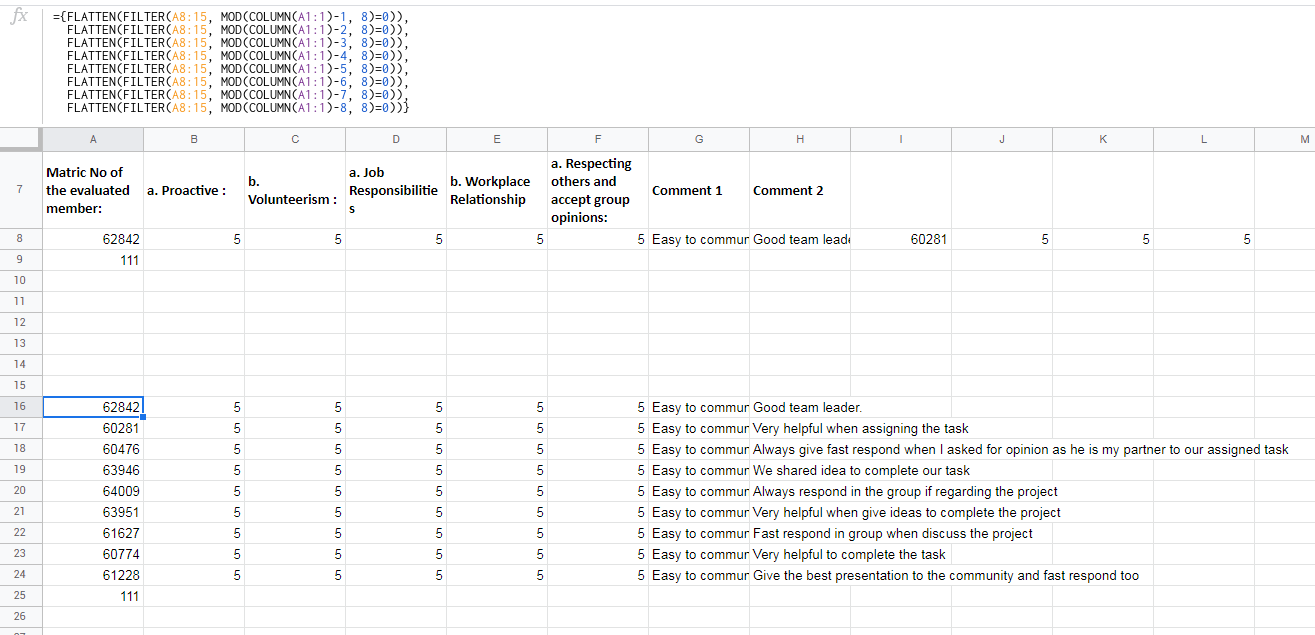1315x635 pixels.
Task: Select column H header
Action: pyautogui.click(x=800, y=139)
